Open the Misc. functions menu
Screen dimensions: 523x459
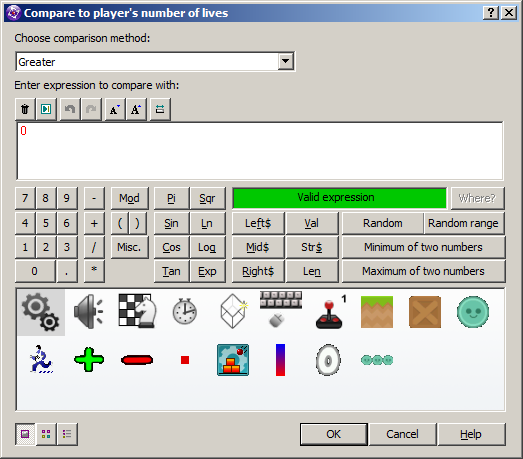coord(129,247)
